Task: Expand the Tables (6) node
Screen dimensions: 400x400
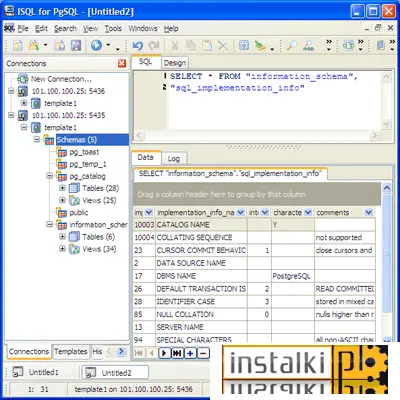Action: [62, 237]
